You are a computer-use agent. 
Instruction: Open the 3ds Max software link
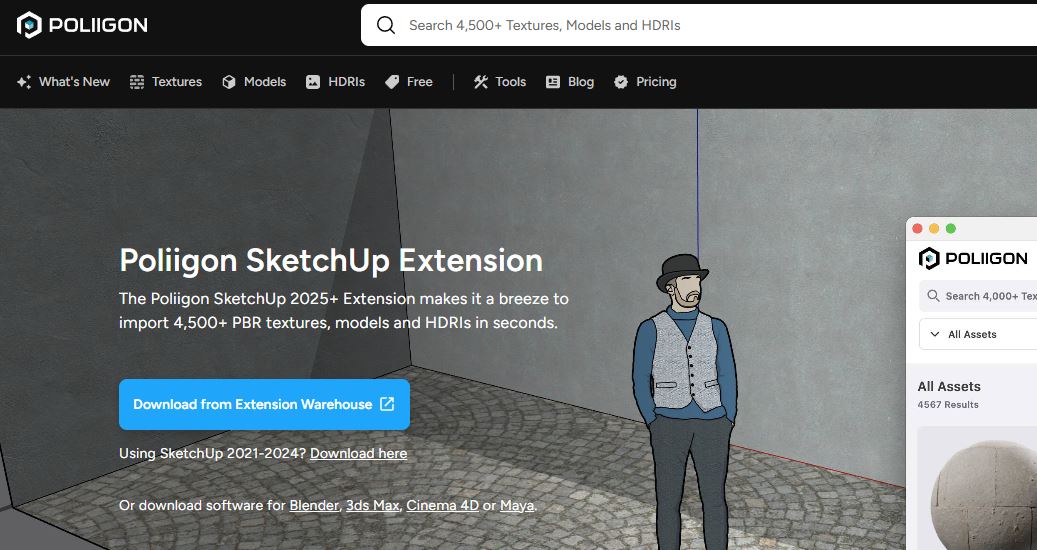click(372, 506)
